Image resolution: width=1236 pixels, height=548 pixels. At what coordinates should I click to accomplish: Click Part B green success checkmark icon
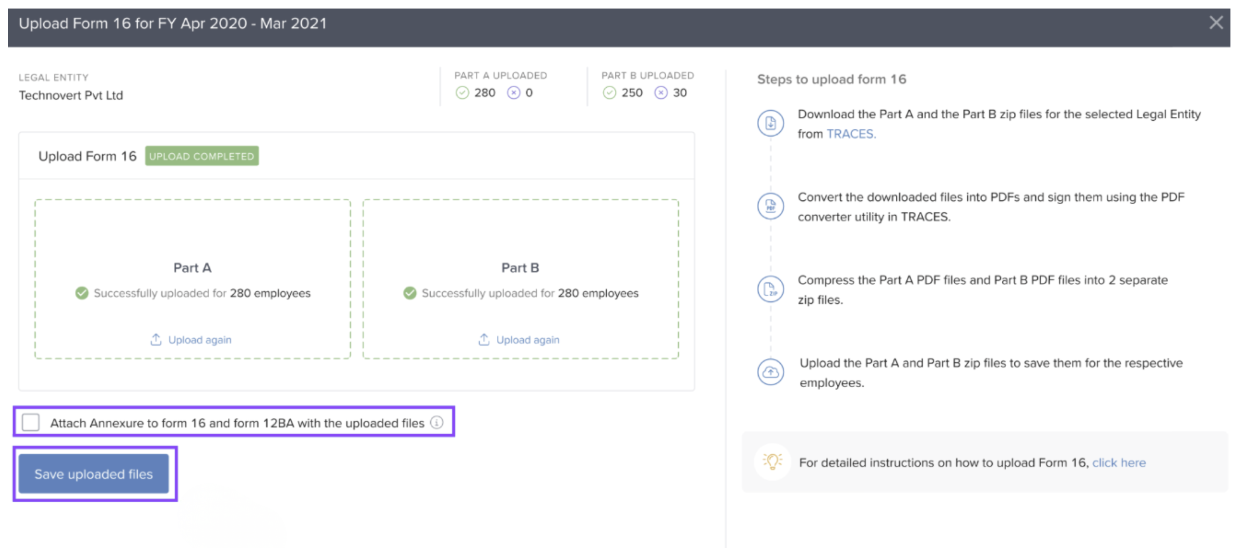(x=410, y=294)
